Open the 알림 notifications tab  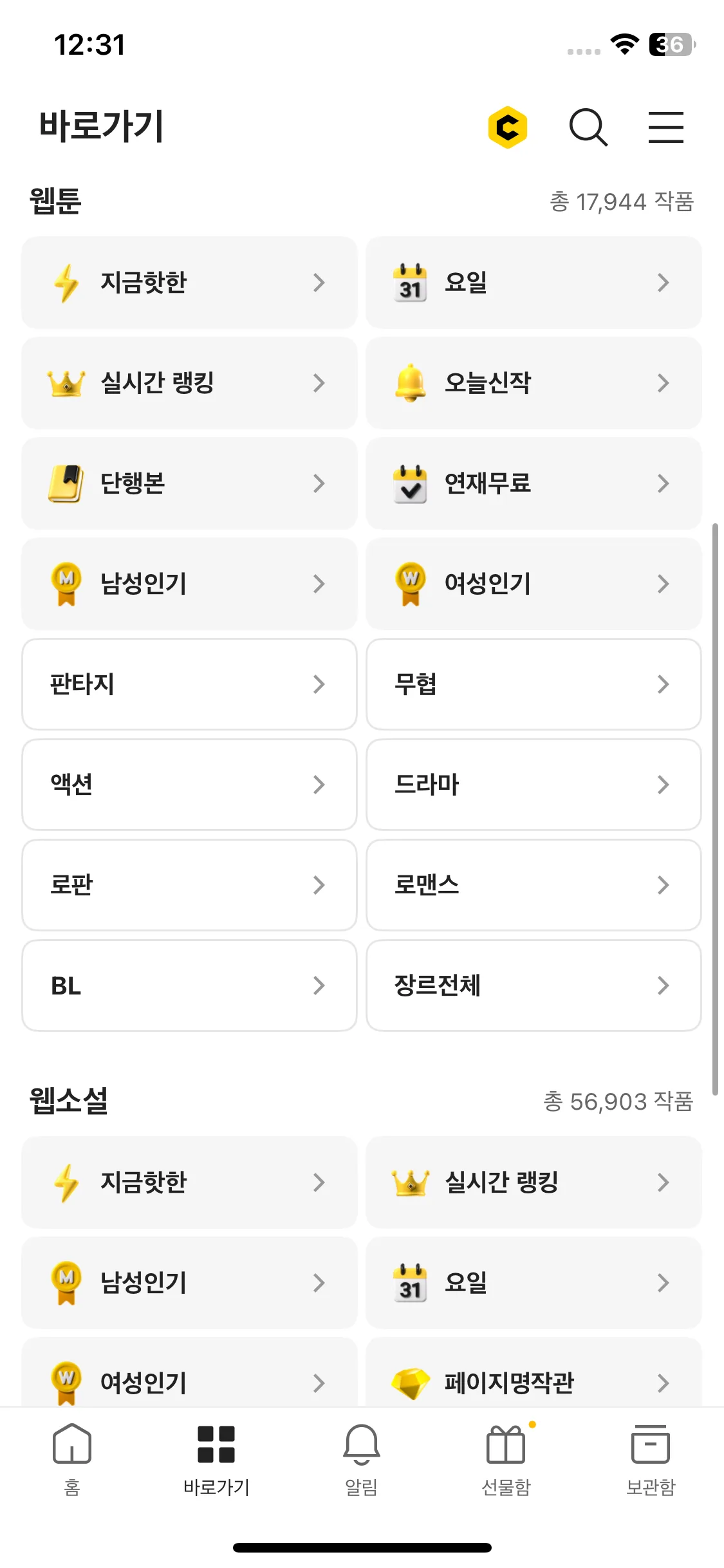click(362, 1459)
